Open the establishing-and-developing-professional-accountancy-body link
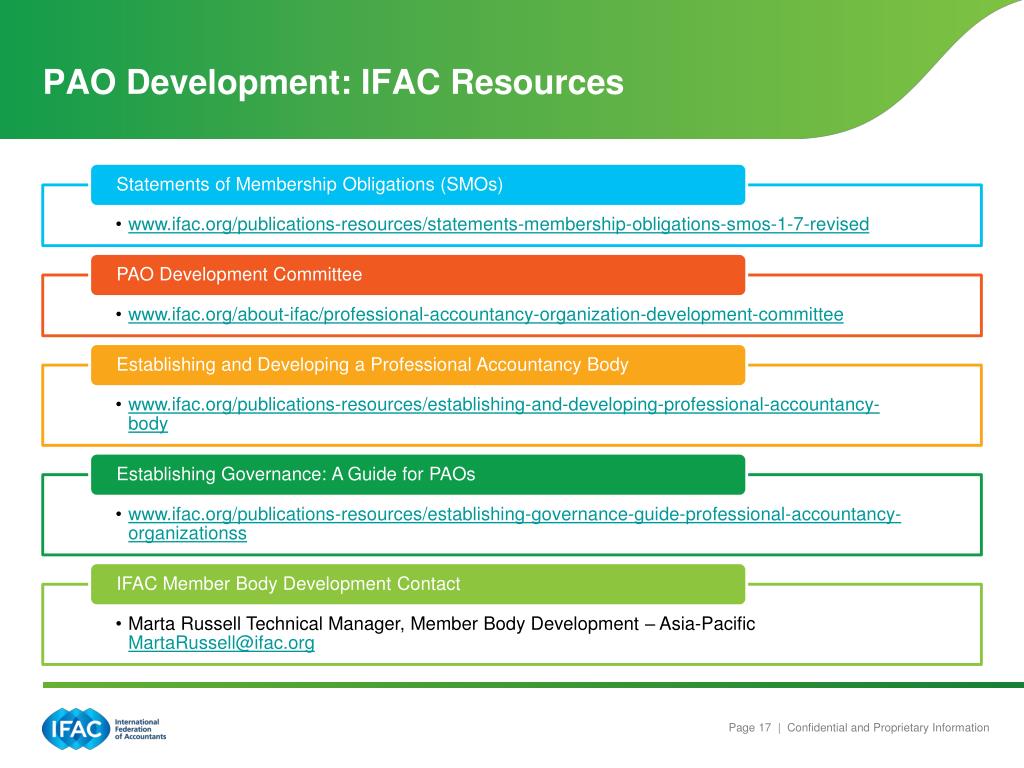The image size is (1024, 768). [504, 413]
